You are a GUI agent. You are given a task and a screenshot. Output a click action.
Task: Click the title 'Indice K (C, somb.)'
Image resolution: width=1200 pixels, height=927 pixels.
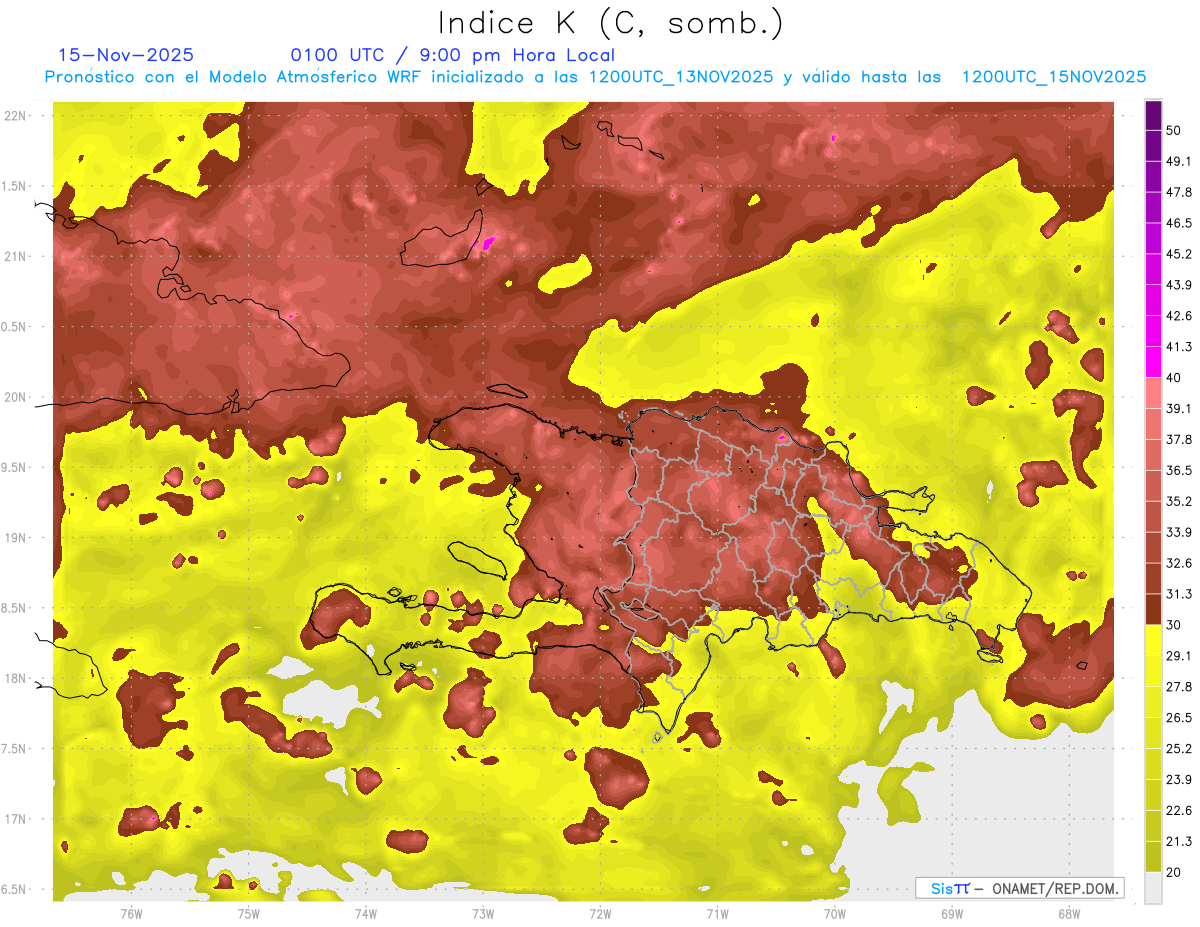[610, 23]
